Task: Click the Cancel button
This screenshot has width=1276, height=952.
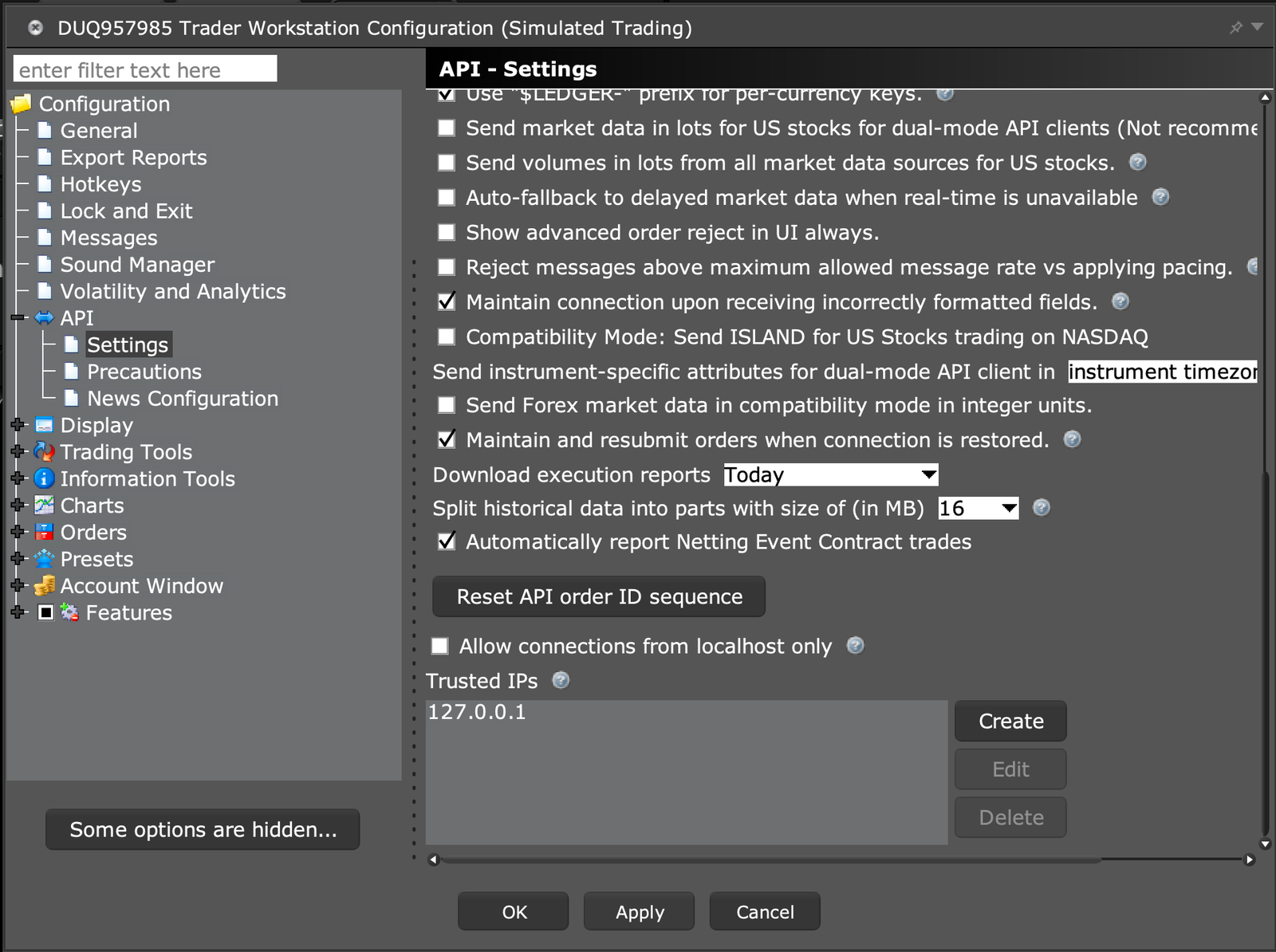Action: pos(765,911)
